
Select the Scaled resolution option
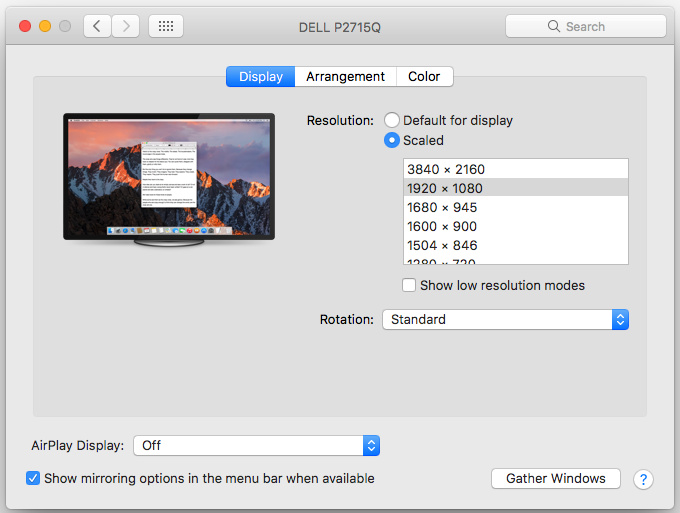pos(392,140)
